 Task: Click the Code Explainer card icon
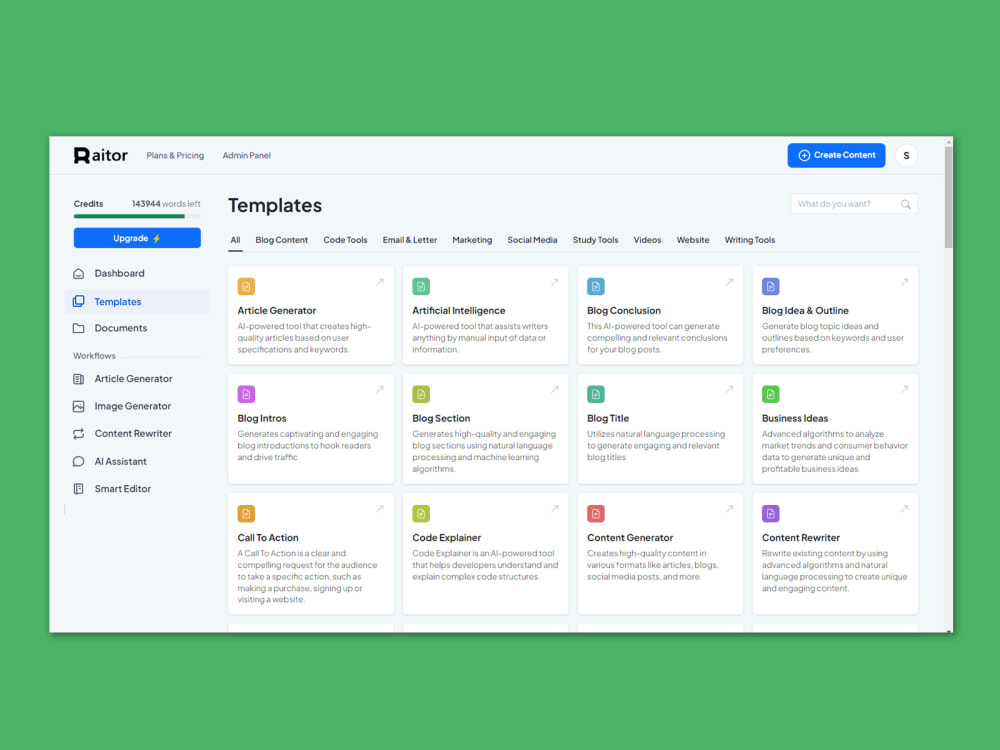coord(421,513)
